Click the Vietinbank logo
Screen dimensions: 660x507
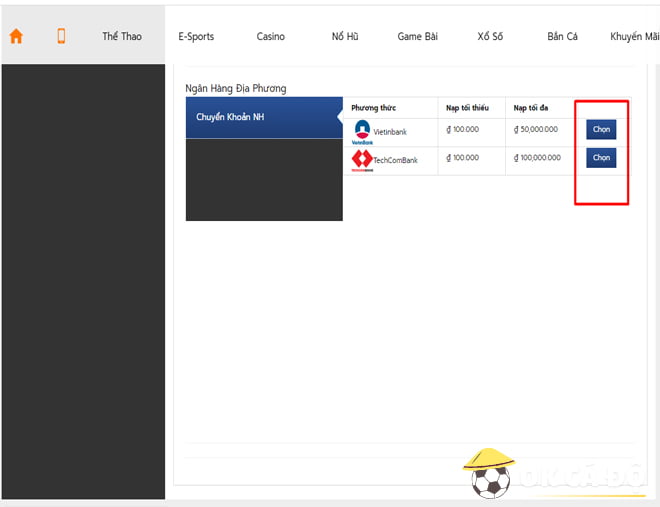tap(362, 131)
